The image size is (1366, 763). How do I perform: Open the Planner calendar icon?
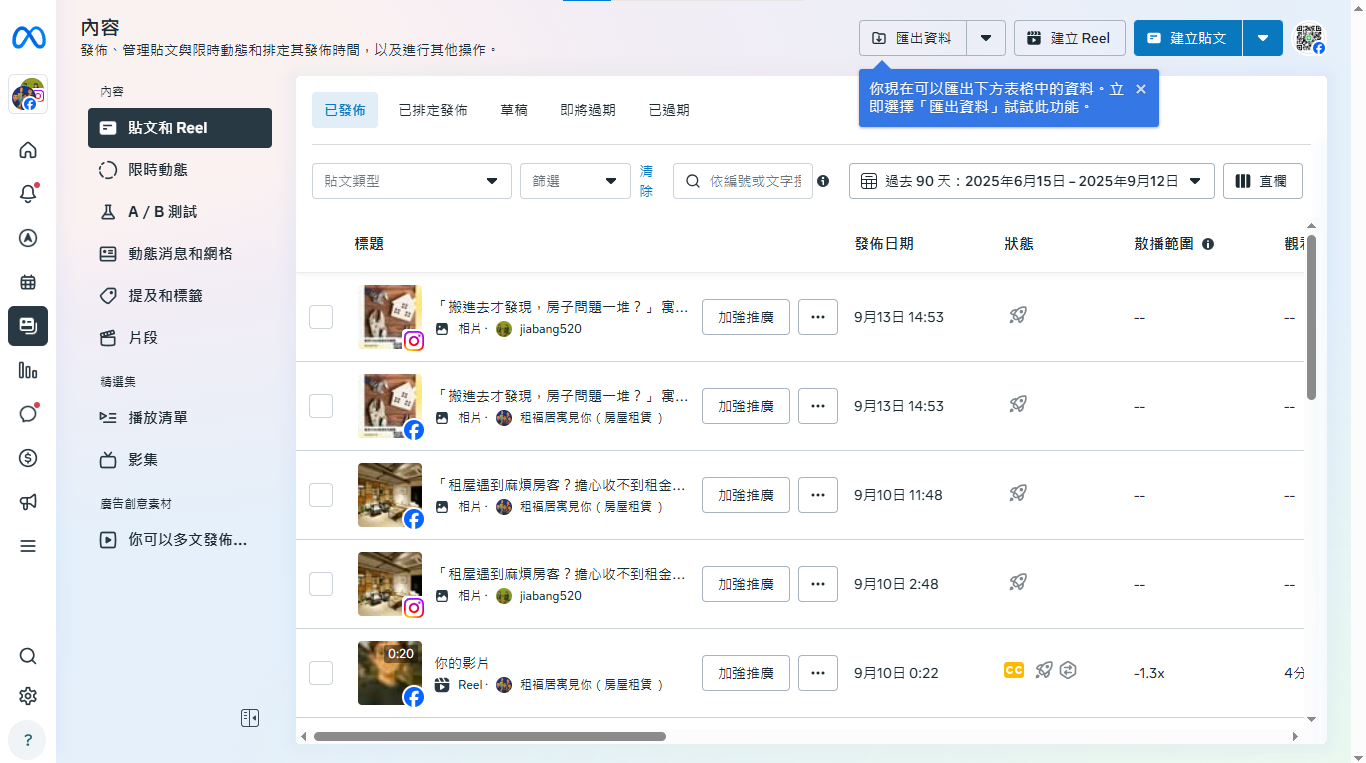point(28,282)
